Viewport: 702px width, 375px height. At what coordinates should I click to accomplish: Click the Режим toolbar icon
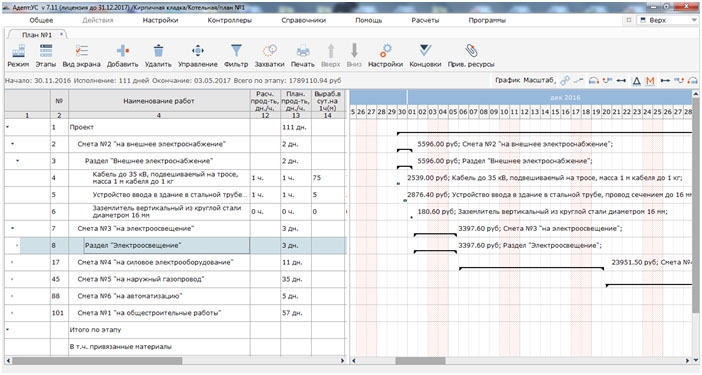(18, 51)
